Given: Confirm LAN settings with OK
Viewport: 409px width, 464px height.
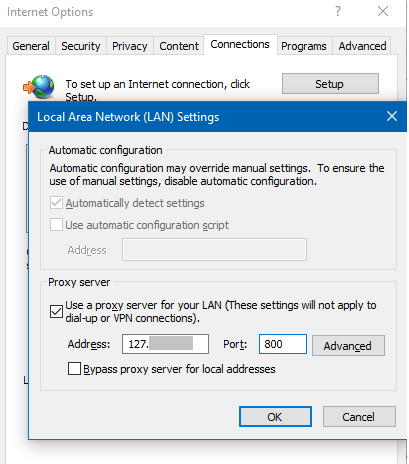Looking at the screenshot, I should pyautogui.click(x=275, y=417).
